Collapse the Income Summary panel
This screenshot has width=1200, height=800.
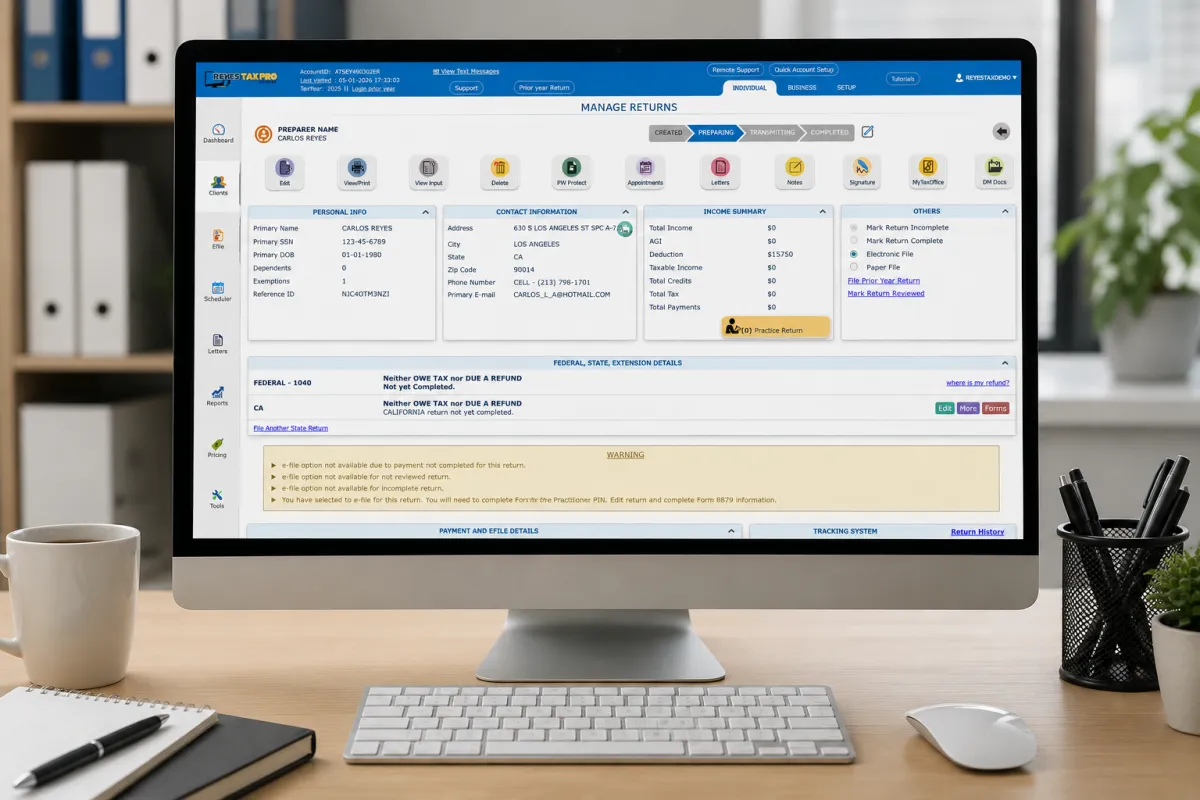pos(823,212)
